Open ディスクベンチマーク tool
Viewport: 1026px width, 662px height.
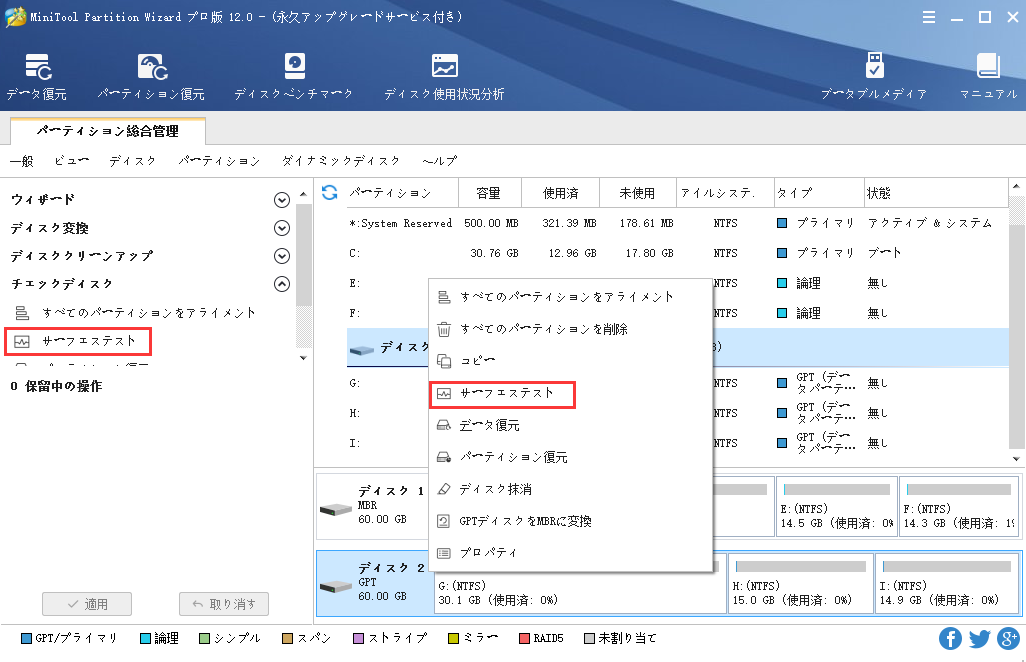(x=294, y=77)
